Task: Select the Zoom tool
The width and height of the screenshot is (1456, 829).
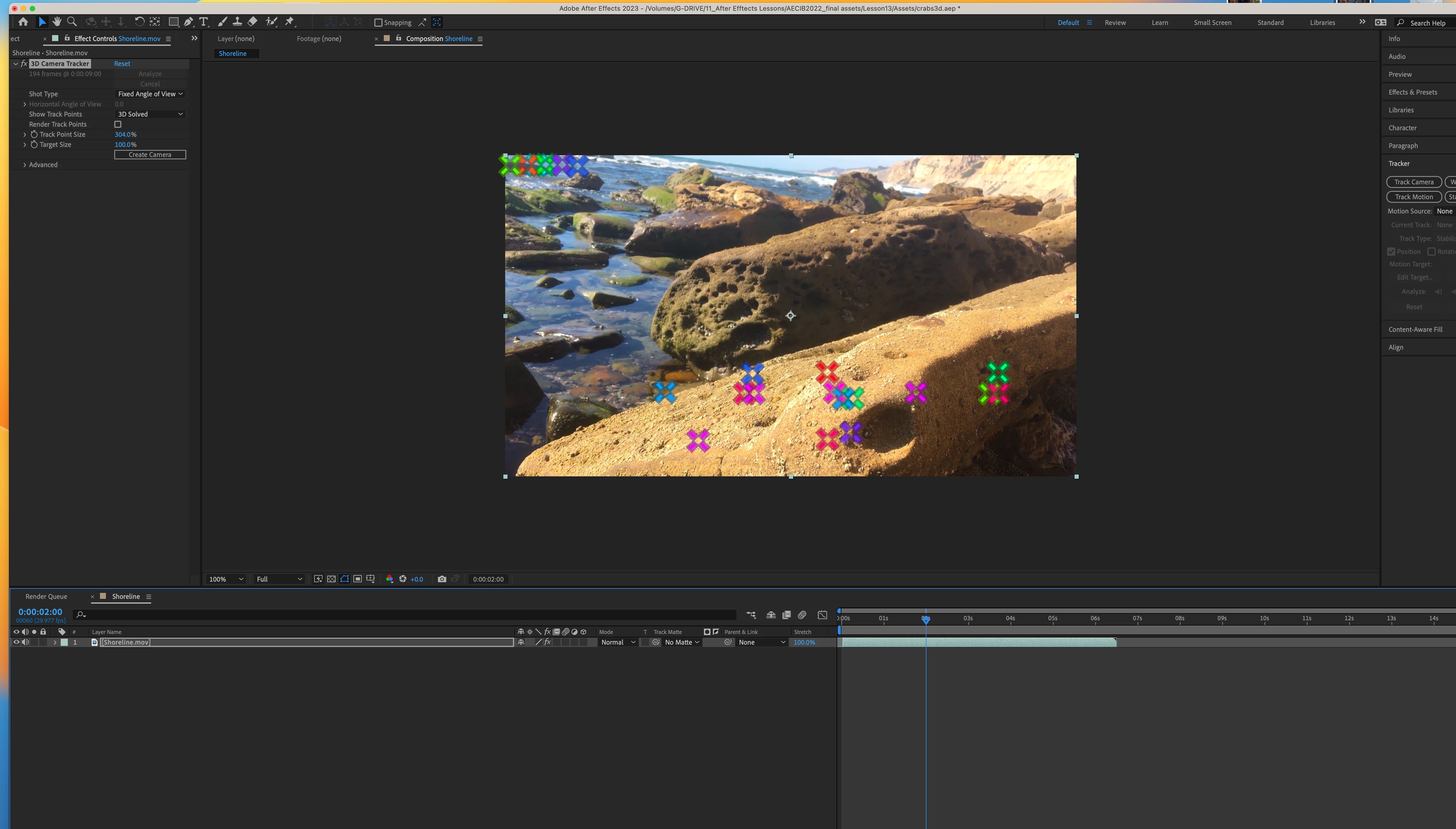Action: (72, 22)
